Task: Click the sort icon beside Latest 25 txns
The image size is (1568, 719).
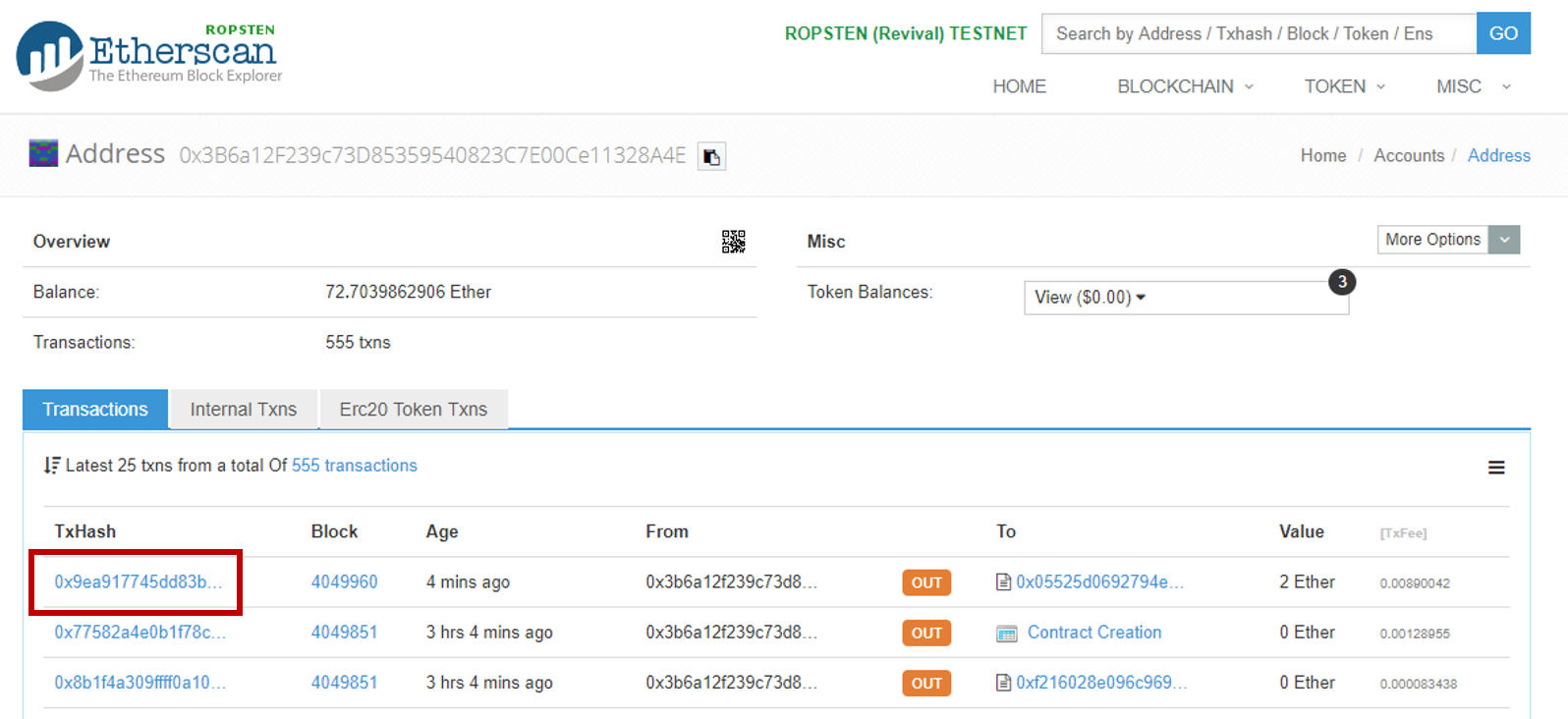Action: (x=52, y=465)
